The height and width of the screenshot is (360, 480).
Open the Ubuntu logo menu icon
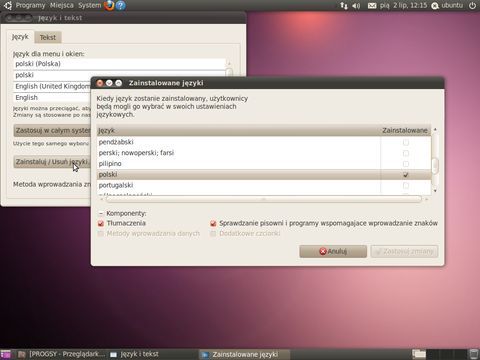pos(7,5)
